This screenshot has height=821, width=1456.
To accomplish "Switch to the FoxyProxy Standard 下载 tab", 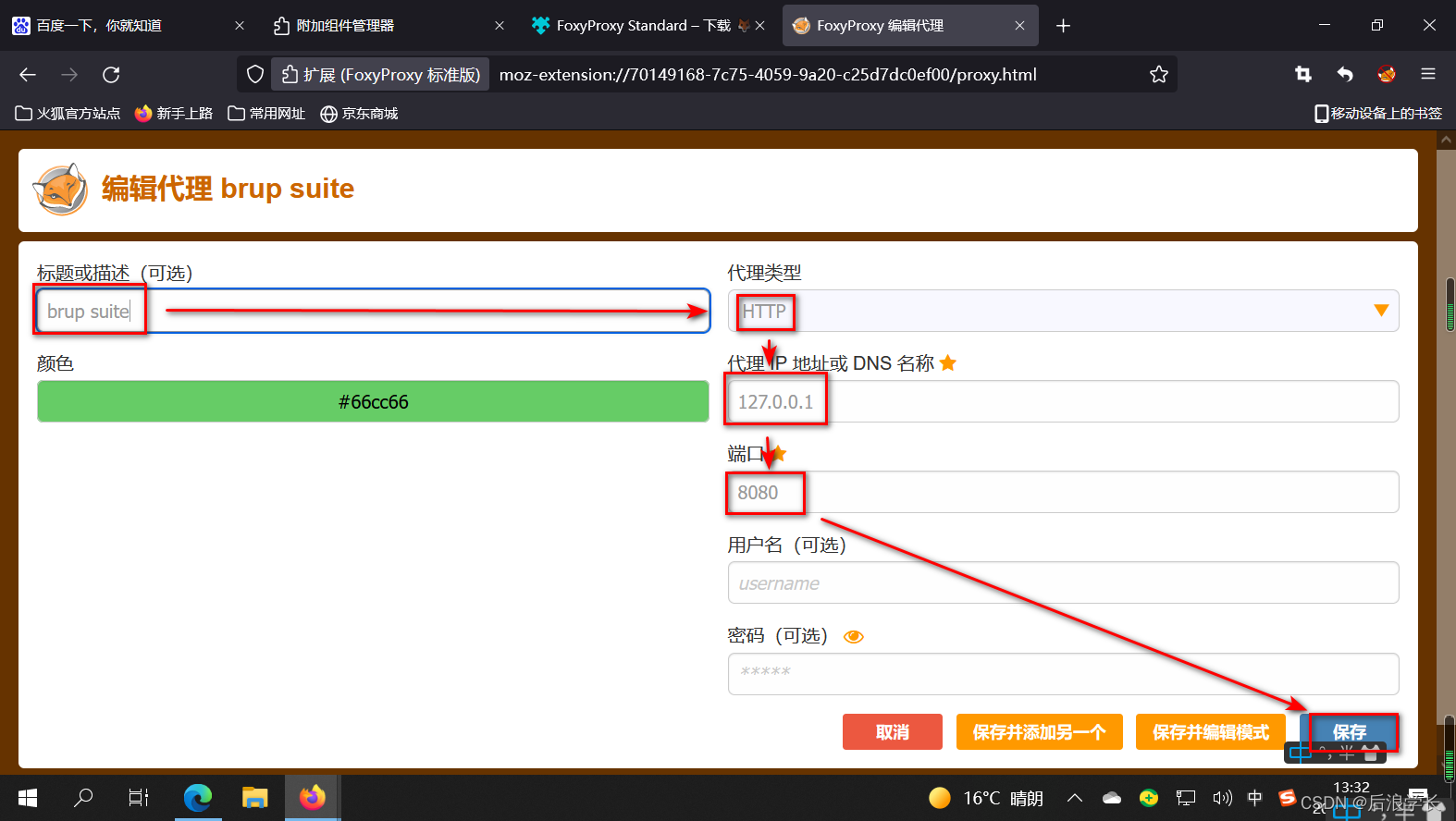I will pyautogui.click(x=644, y=26).
